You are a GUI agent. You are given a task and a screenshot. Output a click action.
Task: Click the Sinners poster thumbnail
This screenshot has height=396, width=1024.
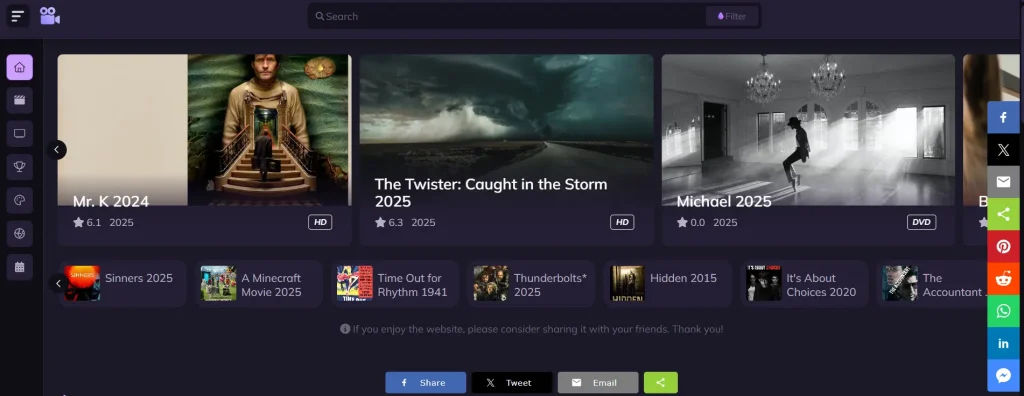tap(82, 284)
